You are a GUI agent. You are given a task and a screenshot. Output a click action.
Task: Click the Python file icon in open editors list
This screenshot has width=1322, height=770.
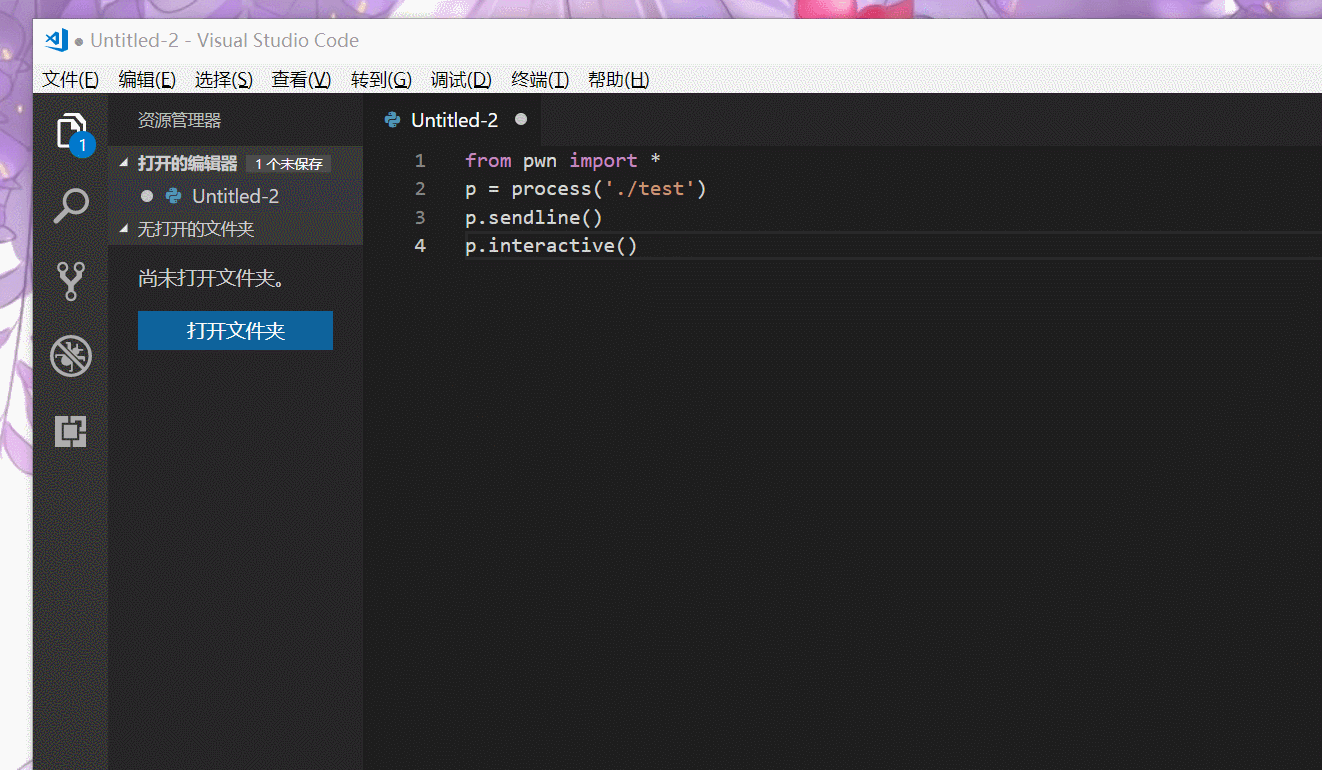tap(174, 196)
